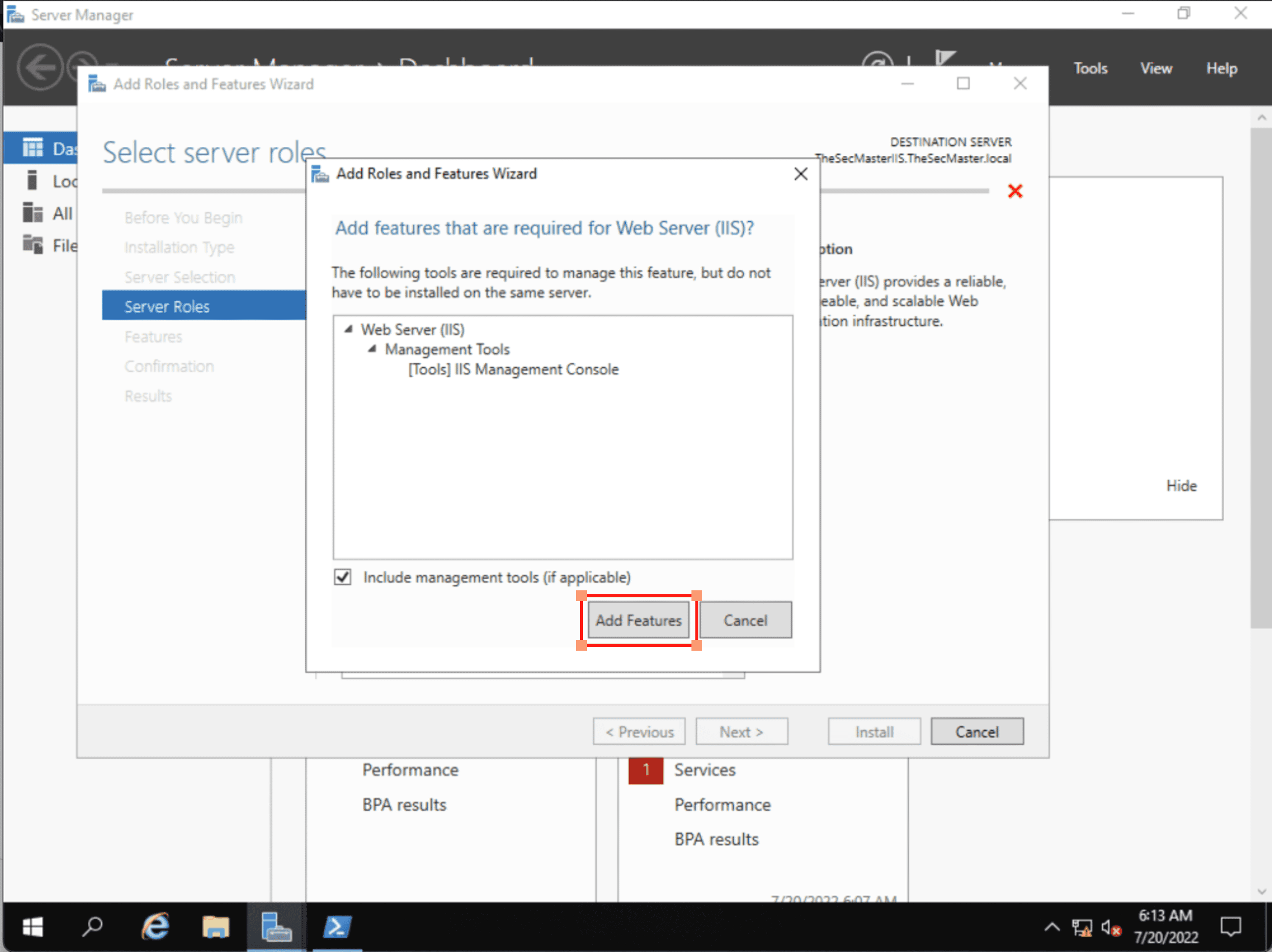
Task: Go to Before You Begin step
Action: 184,218
